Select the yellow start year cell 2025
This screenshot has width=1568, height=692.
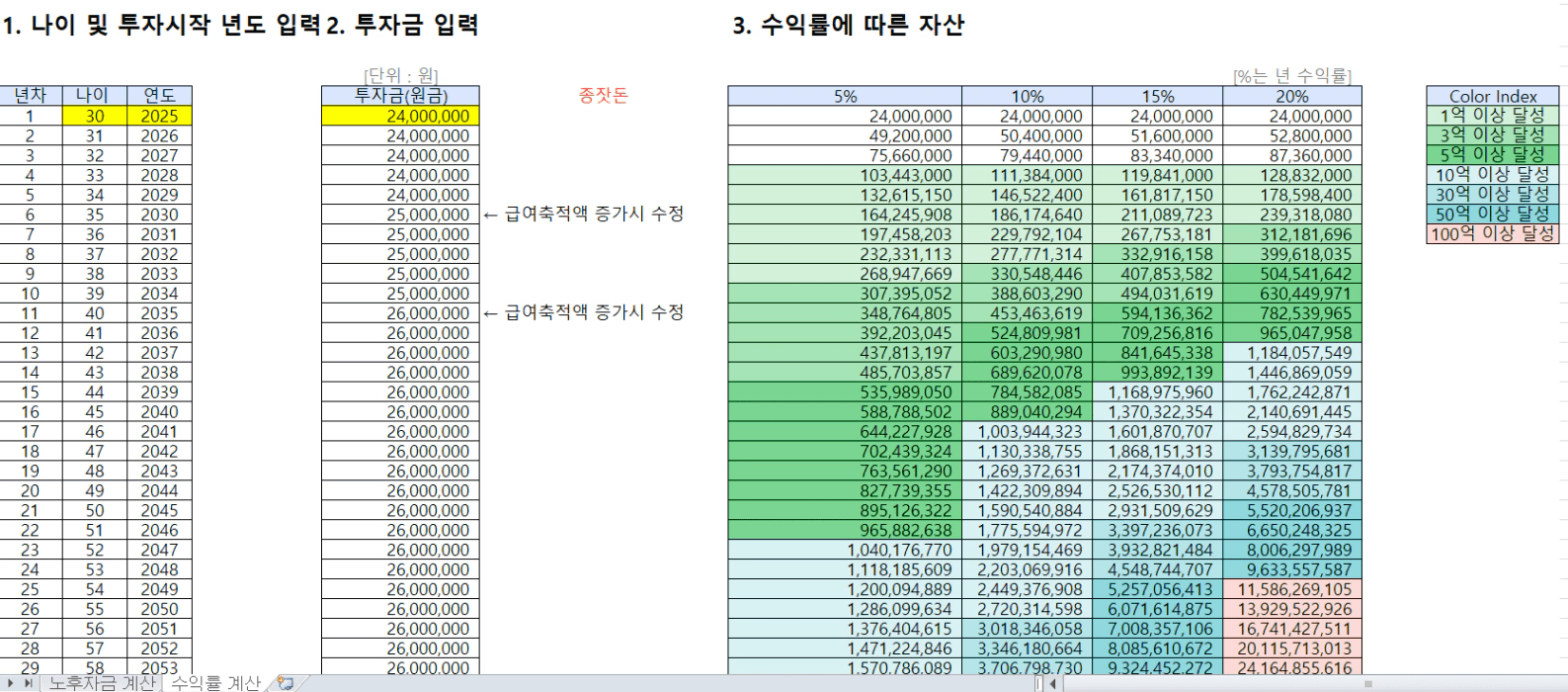pyautogui.click(x=159, y=116)
